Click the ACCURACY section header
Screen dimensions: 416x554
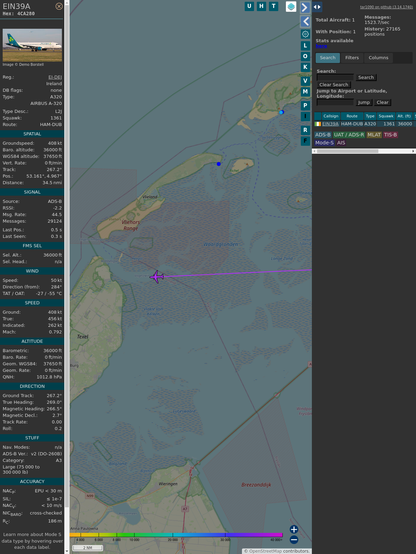32,482
